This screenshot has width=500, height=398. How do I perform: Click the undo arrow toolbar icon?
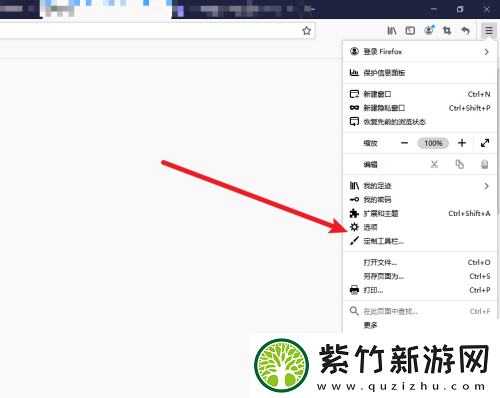click(x=465, y=31)
